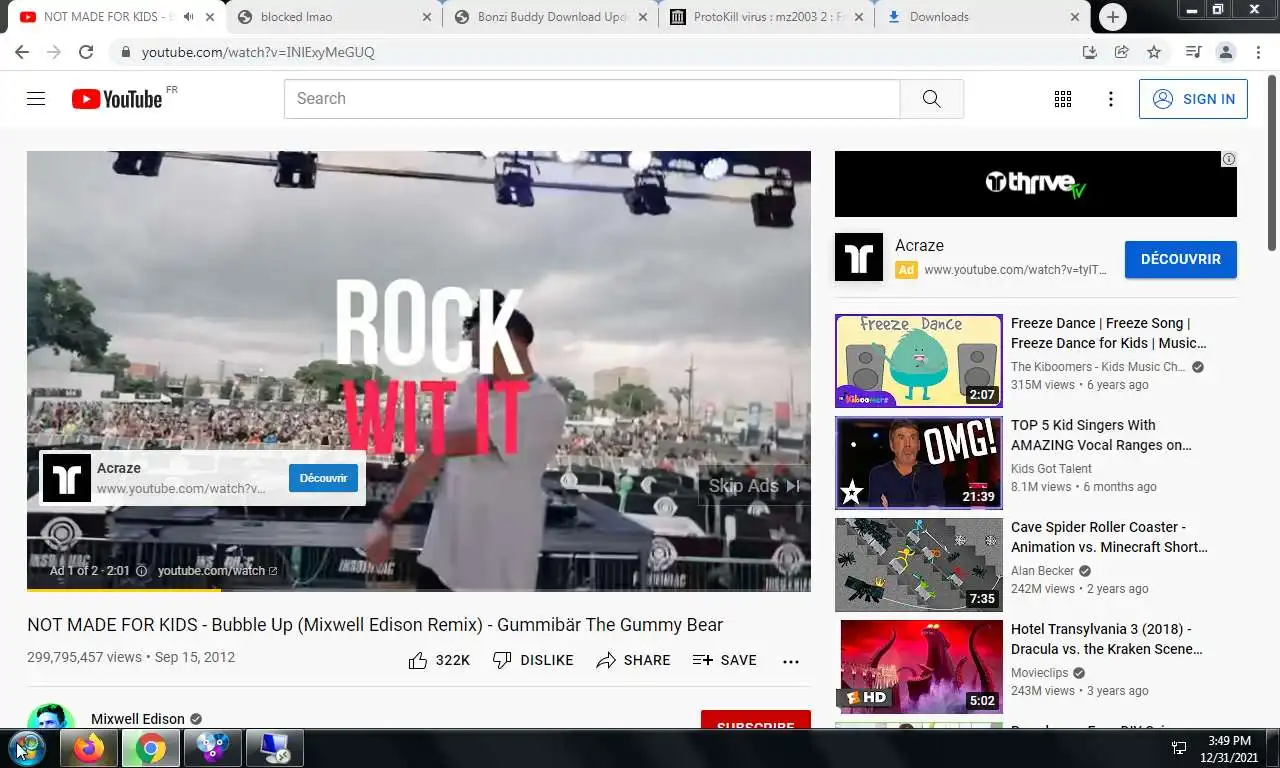Go to the YouTube home logo
Viewport: 1280px width, 768px height.
click(117, 98)
